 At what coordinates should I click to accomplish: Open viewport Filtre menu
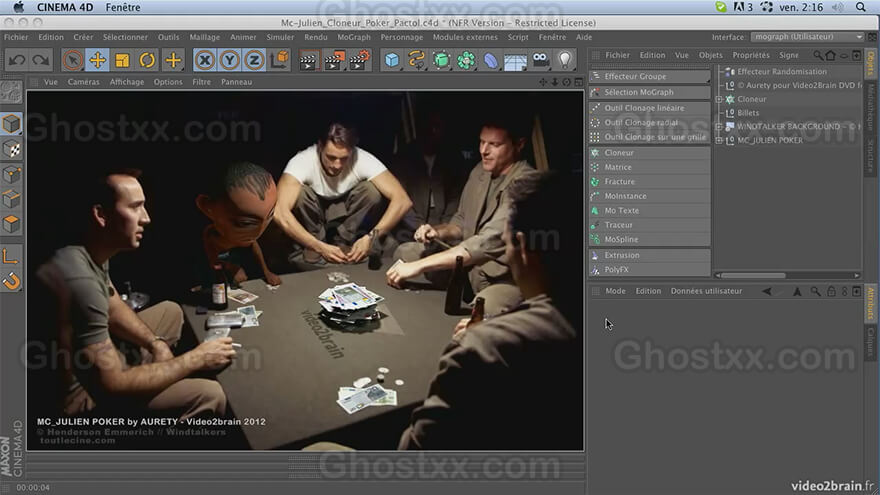(x=201, y=82)
